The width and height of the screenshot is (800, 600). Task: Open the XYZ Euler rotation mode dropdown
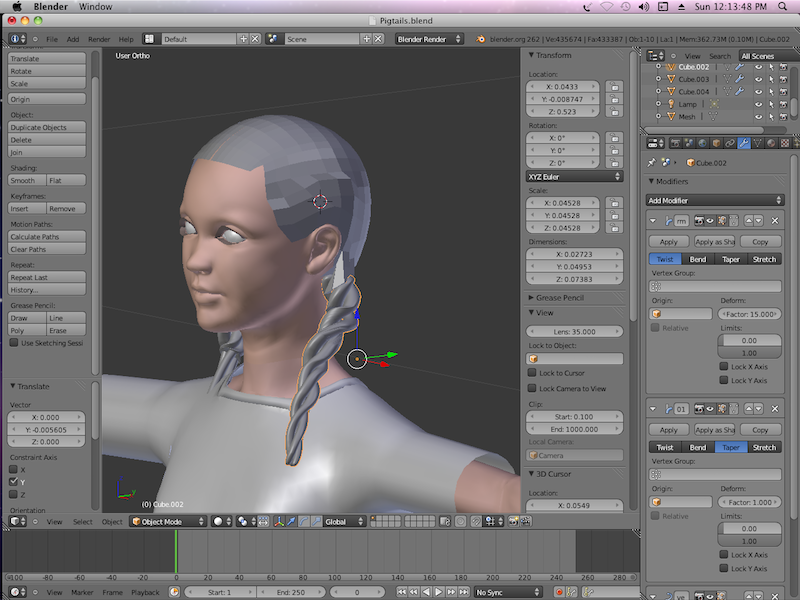pos(574,176)
